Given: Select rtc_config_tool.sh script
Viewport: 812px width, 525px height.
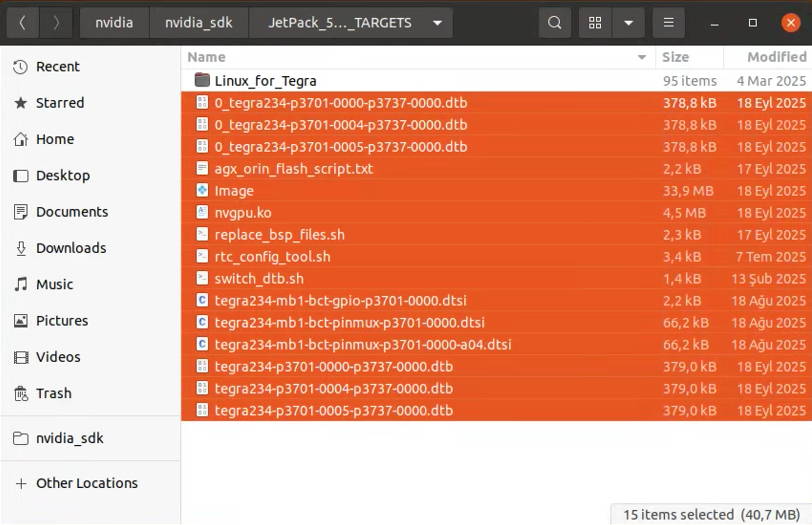Looking at the screenshot, I should pyautogui.click(x=497, y=257).
